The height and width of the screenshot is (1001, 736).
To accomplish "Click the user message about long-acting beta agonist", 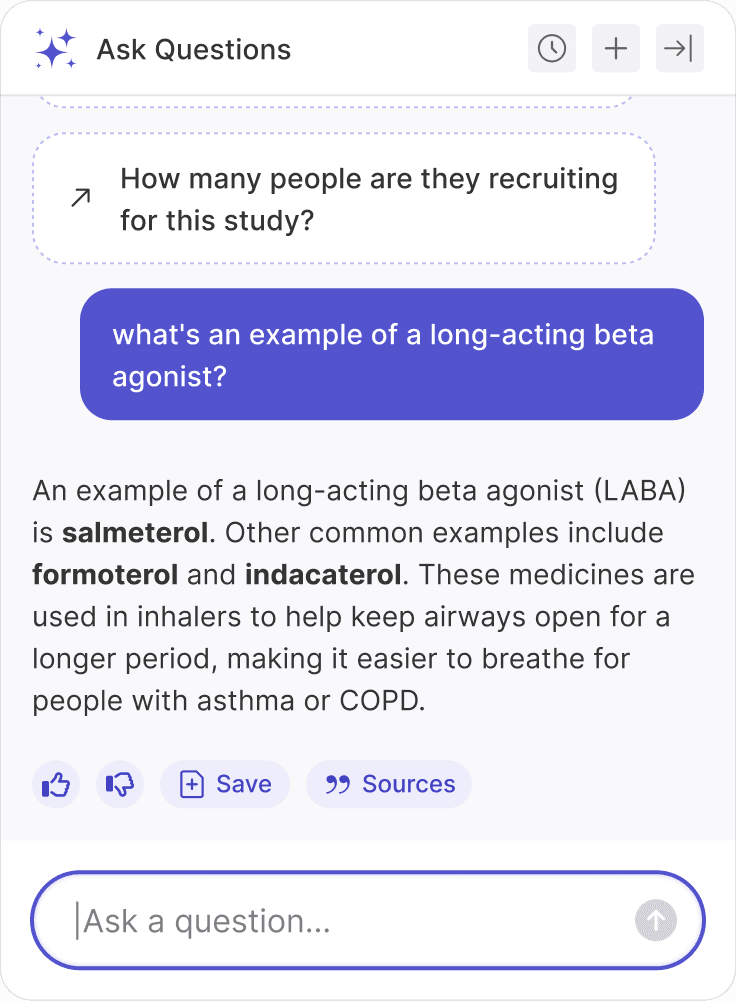I will point(391,354).
